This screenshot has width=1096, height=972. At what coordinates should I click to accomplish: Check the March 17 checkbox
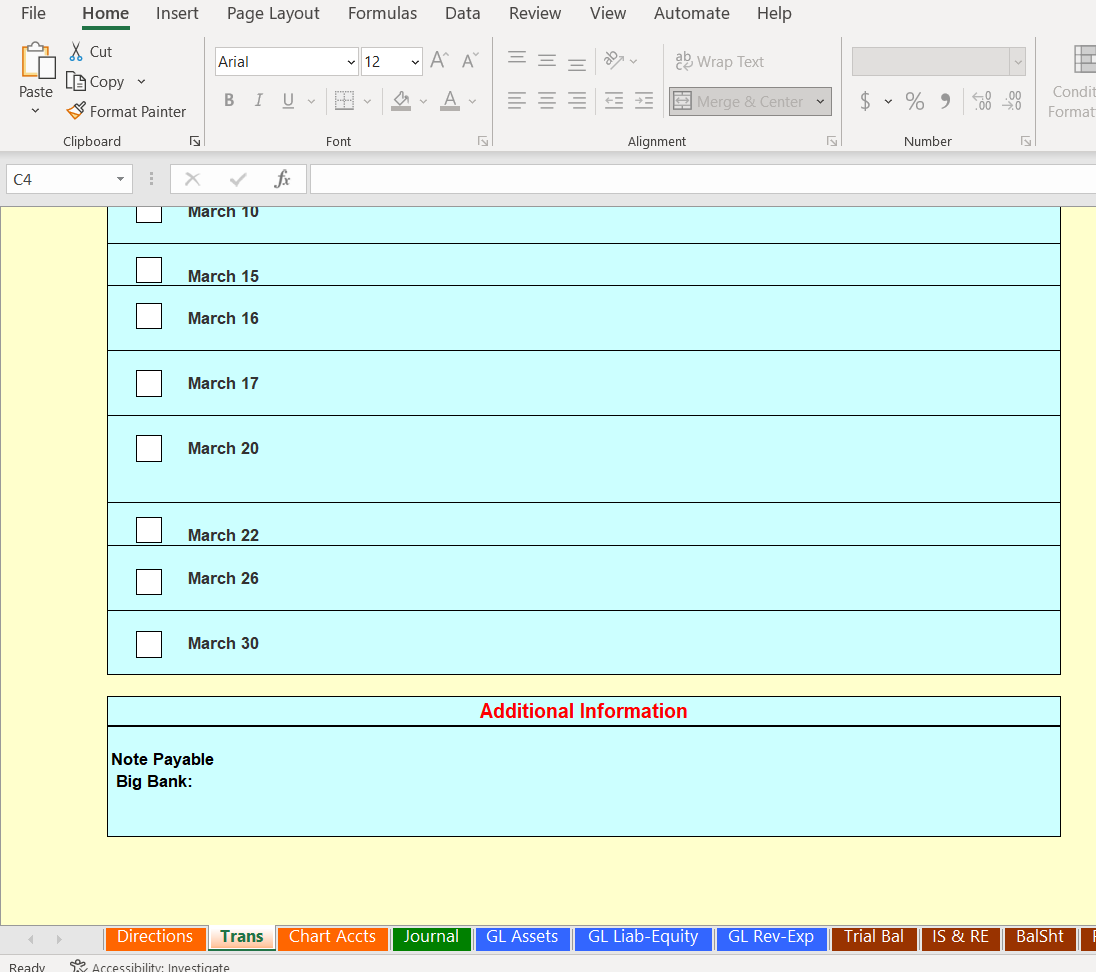149,383
